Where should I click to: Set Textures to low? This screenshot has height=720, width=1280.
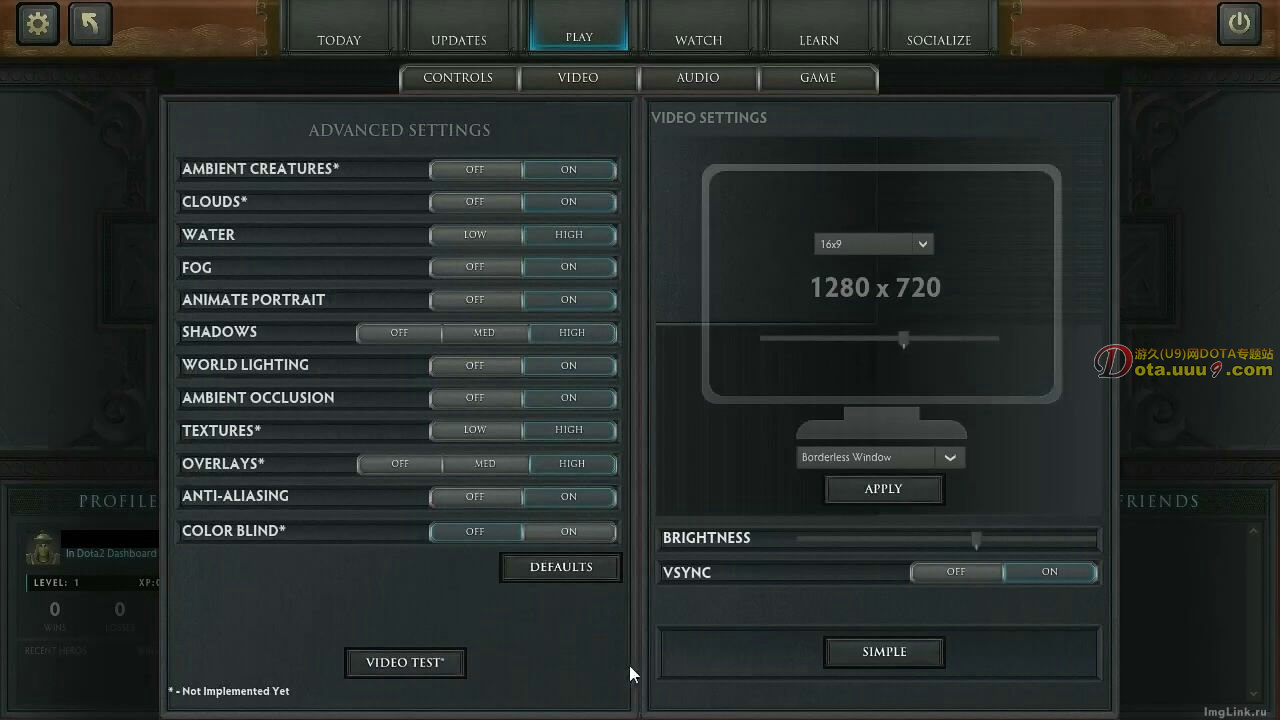point(475,430)
